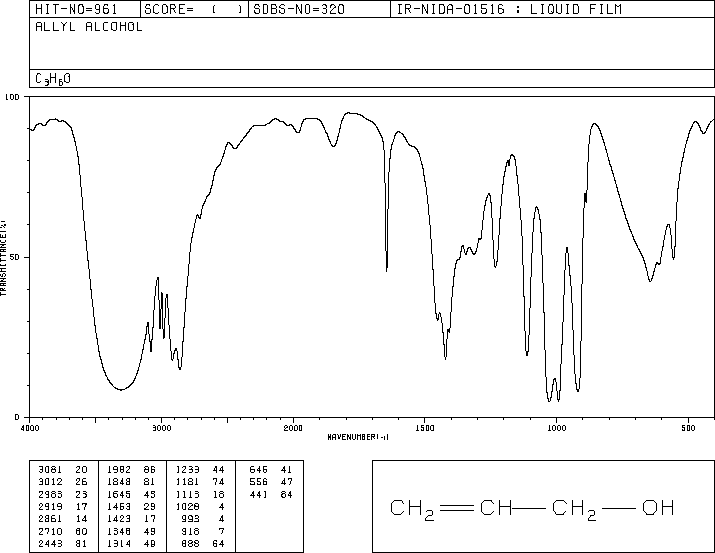Click transmittance value 41 beside peak 646

286,470
